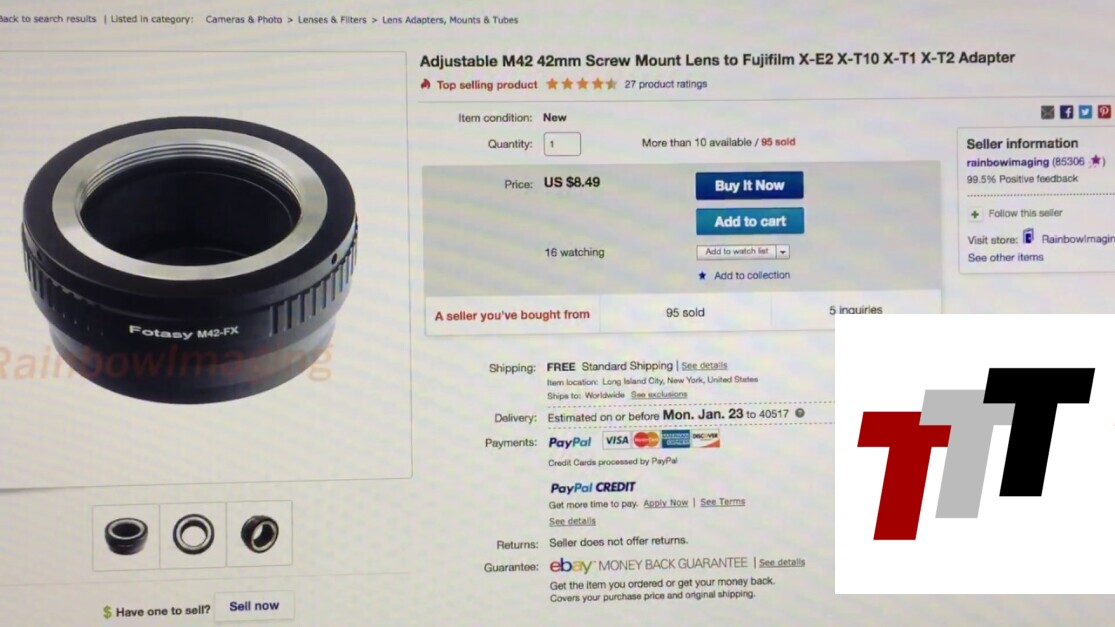
Task: Click the Quantity input field
Action: click(562, 144)
